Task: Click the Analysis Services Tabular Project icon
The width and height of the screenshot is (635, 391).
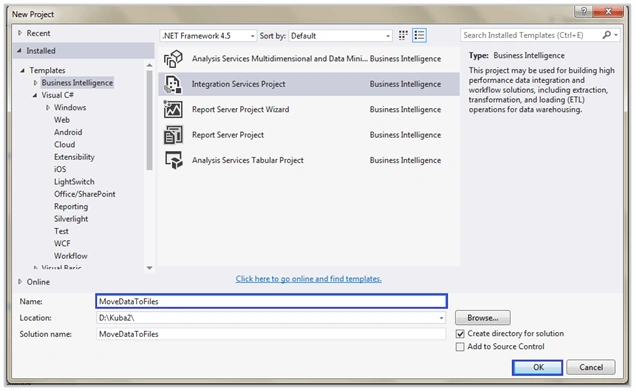Action: point(173,160)
